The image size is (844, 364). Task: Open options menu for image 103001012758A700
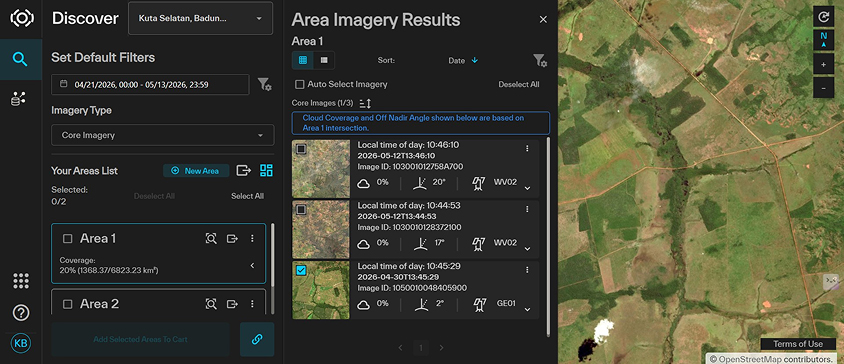(528, 149)
